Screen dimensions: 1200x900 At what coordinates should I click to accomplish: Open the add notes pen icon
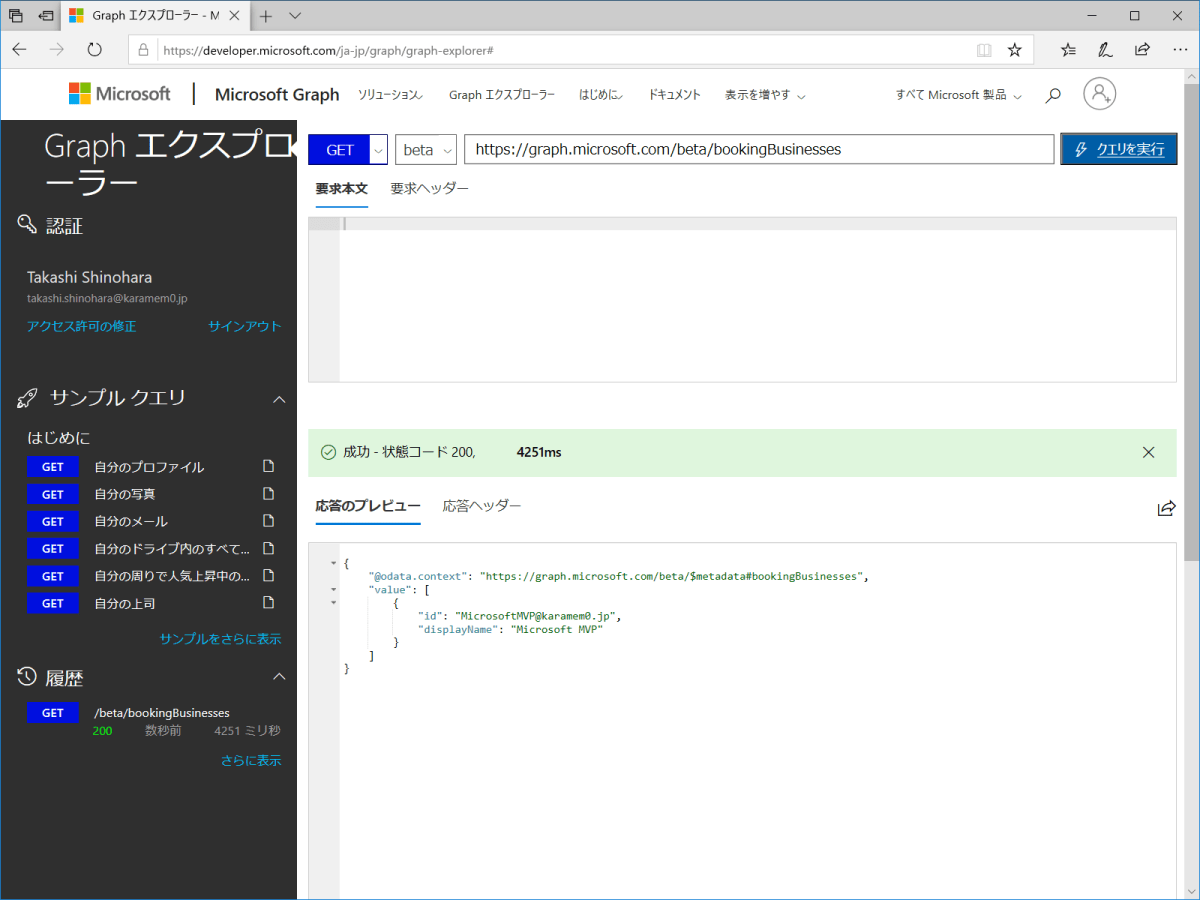[1105, 50]
